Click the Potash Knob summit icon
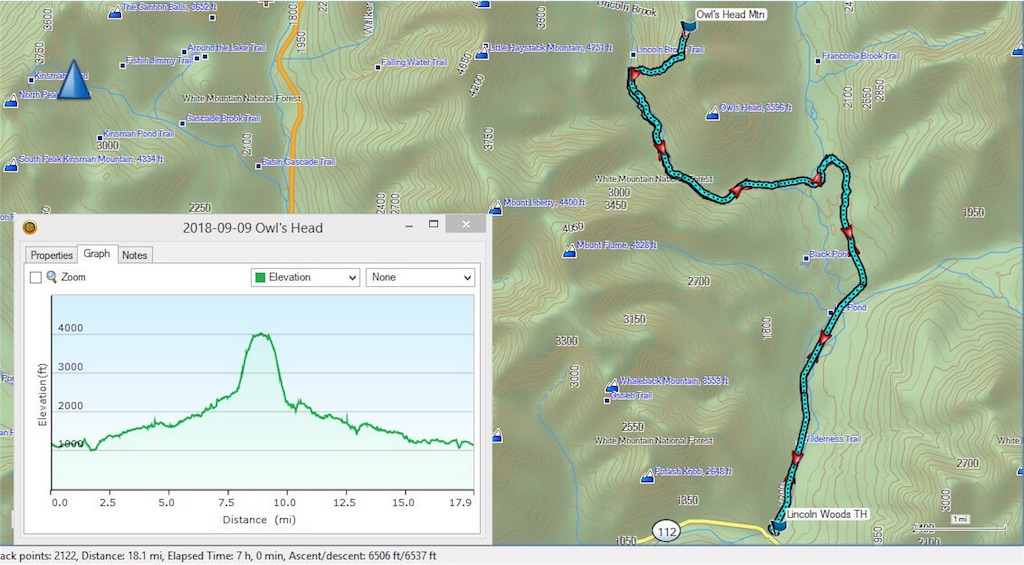The image size is (1024, 565). point(647,477)
